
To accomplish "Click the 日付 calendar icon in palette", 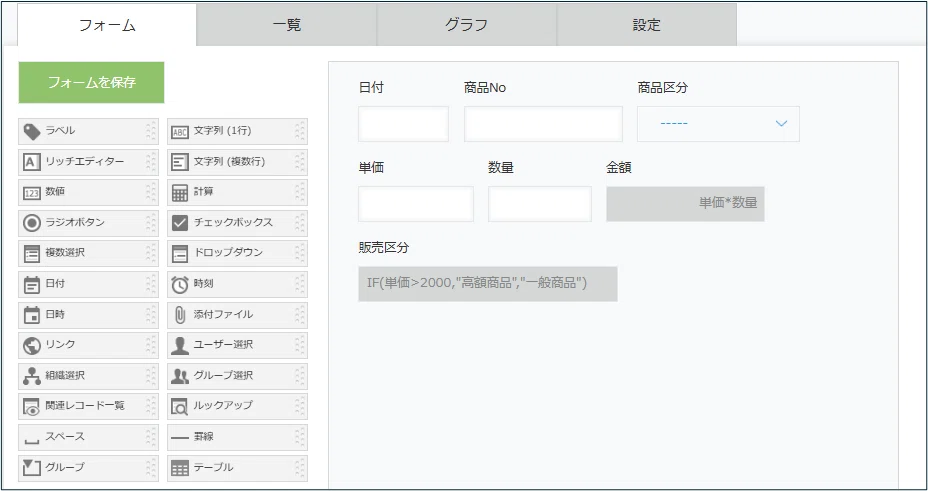I will (x=32, y=285).
